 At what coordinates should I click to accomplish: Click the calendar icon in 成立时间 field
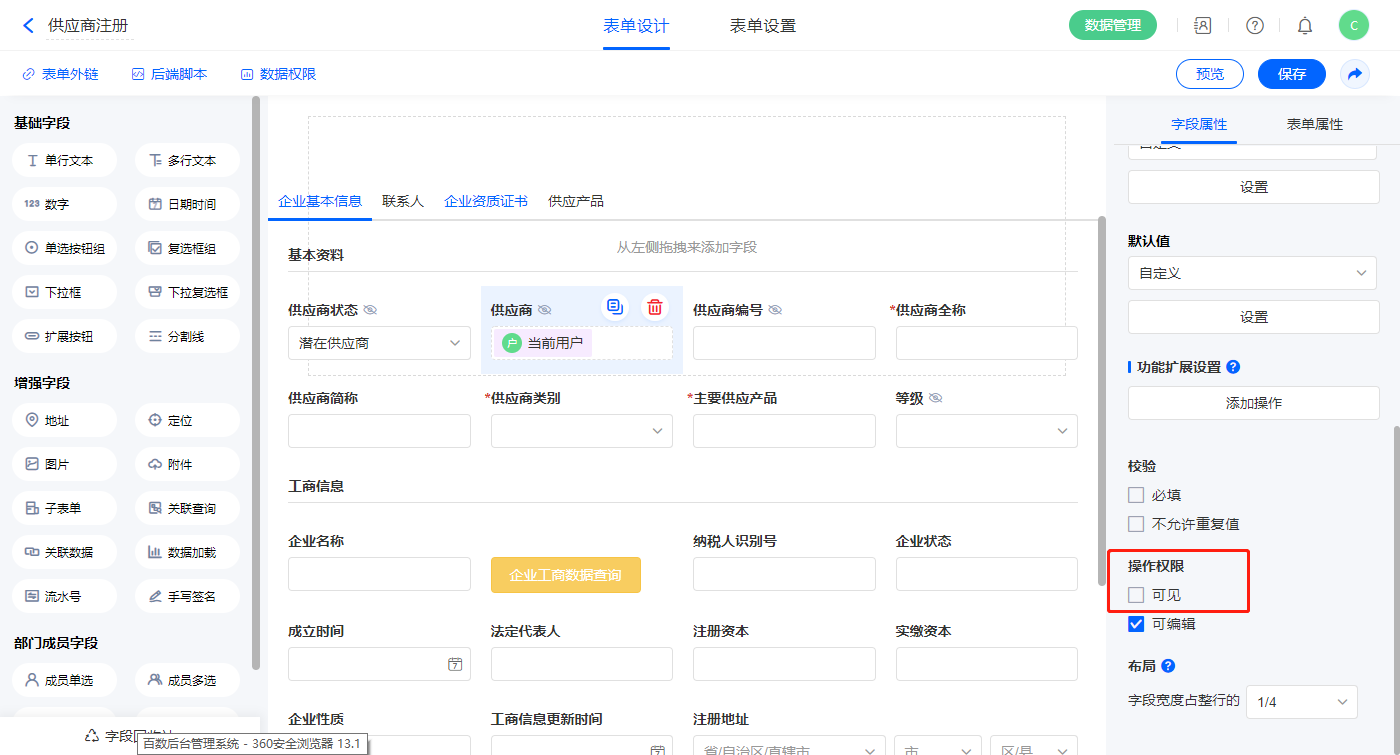tap(455, 664)
